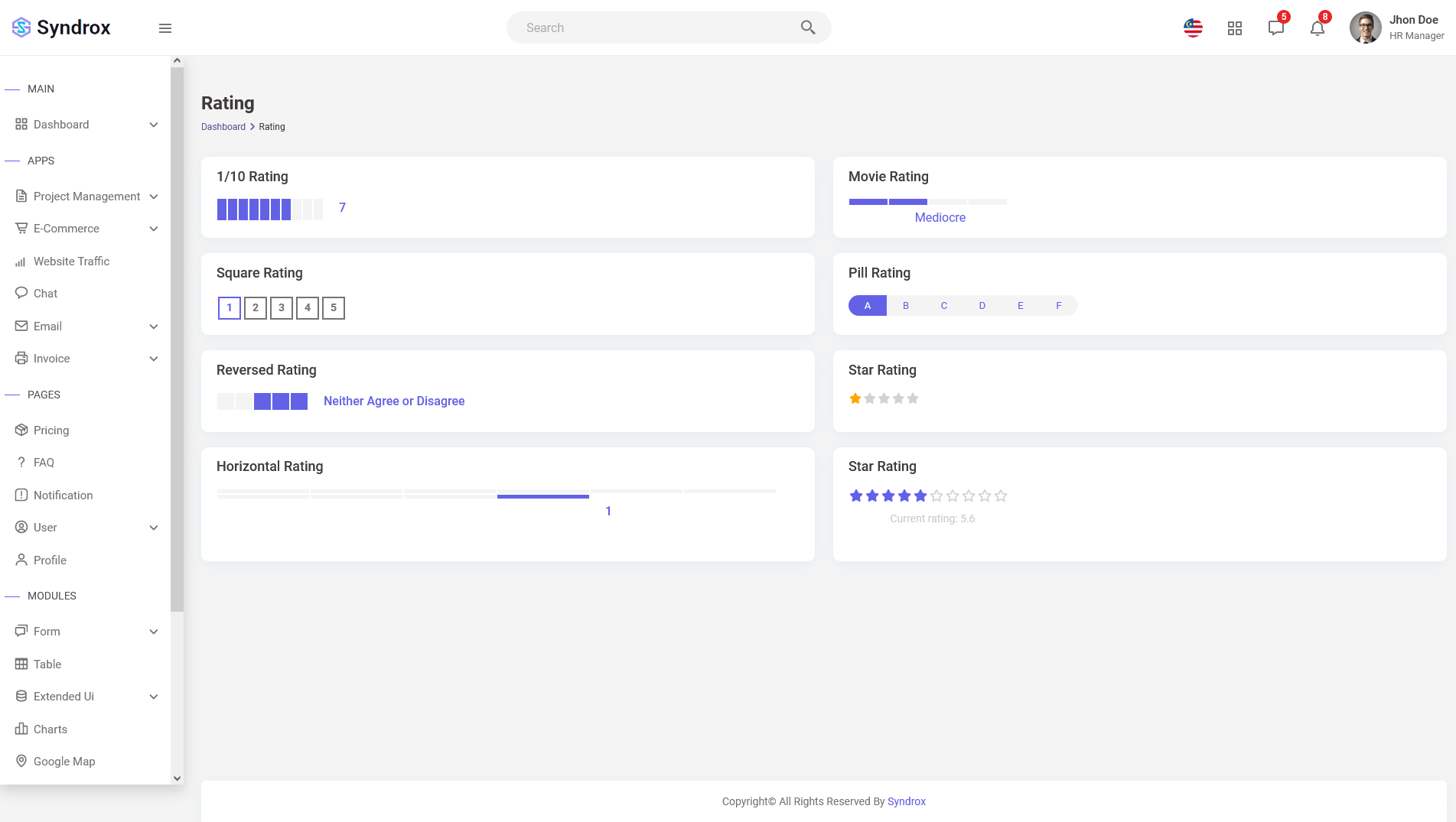Click the Dashboard breadcrumb link
The width and height of the screenshot is (1456, 822).
point(223,127)
